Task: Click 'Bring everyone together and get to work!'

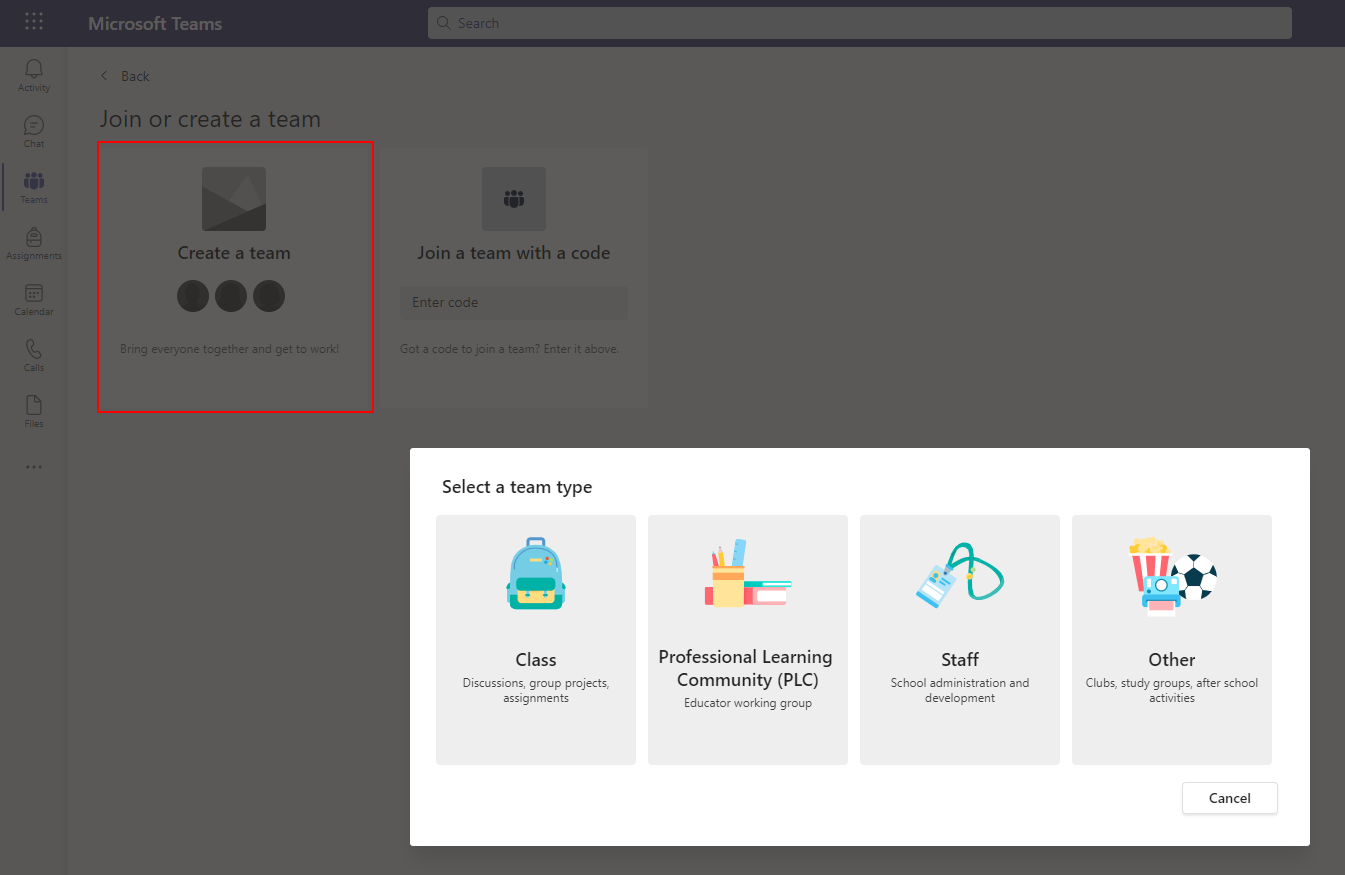Action: coord(230,349)
